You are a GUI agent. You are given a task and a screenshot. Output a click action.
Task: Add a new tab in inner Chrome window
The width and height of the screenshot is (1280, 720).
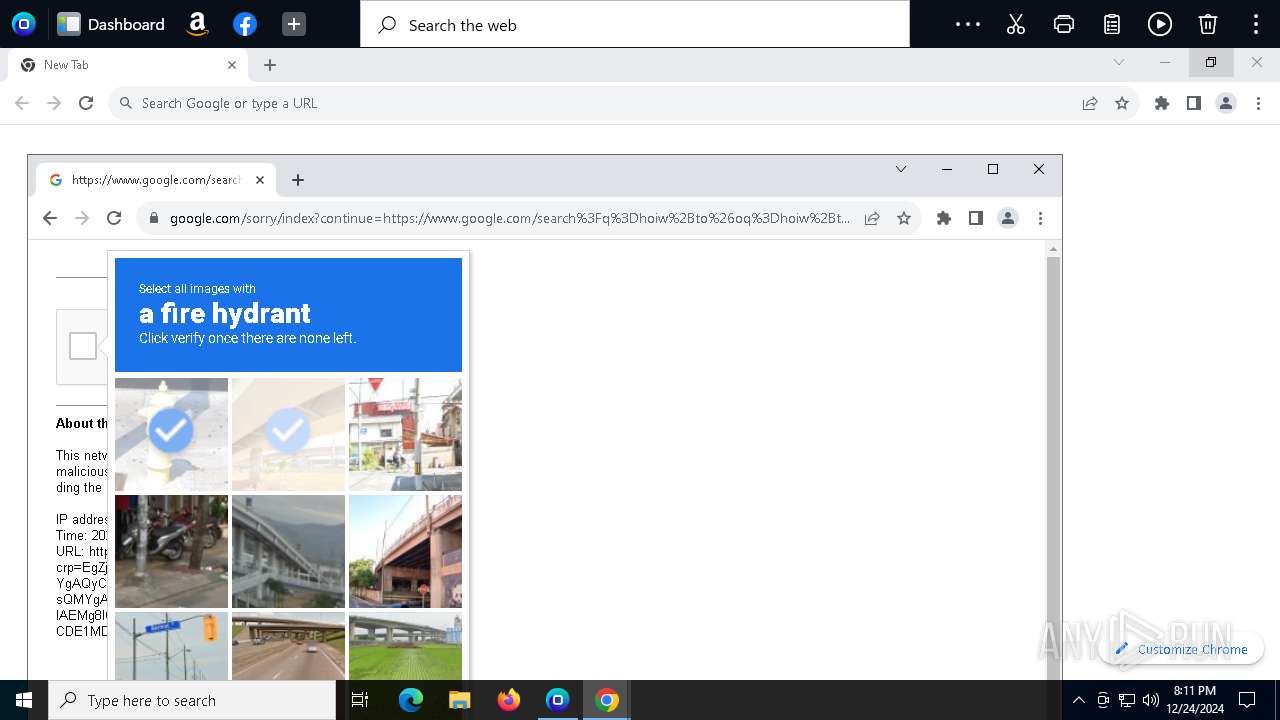click(x=298, y=180)
